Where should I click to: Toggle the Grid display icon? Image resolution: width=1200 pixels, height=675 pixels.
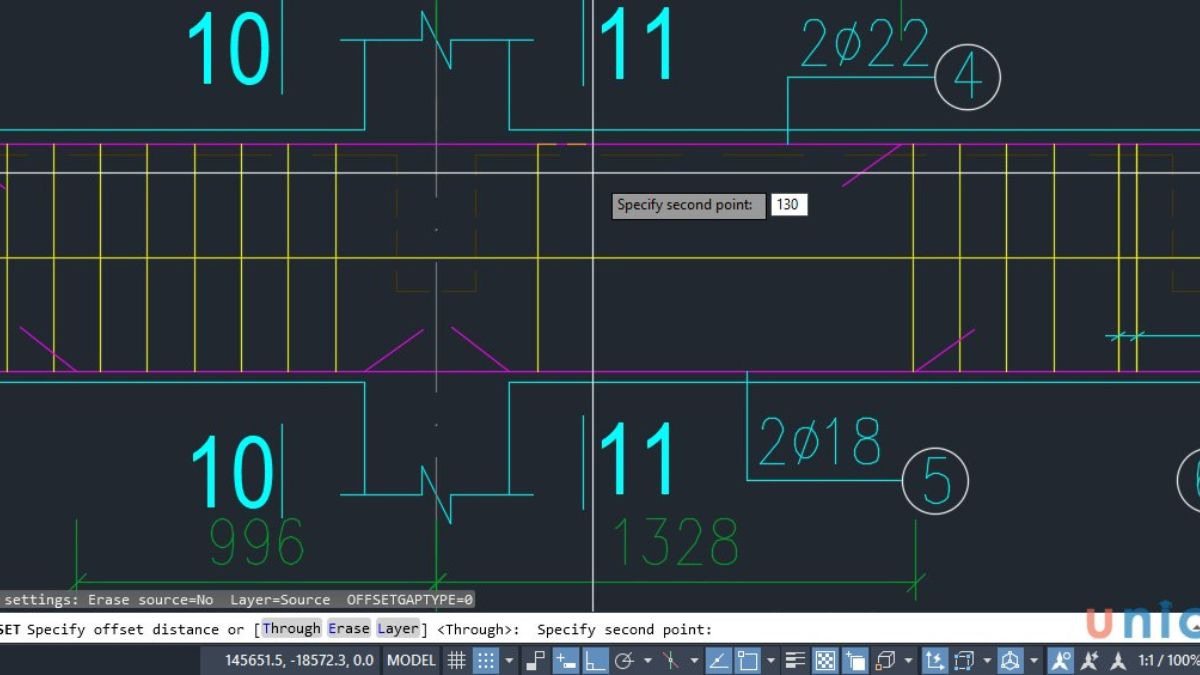[456, 660]
